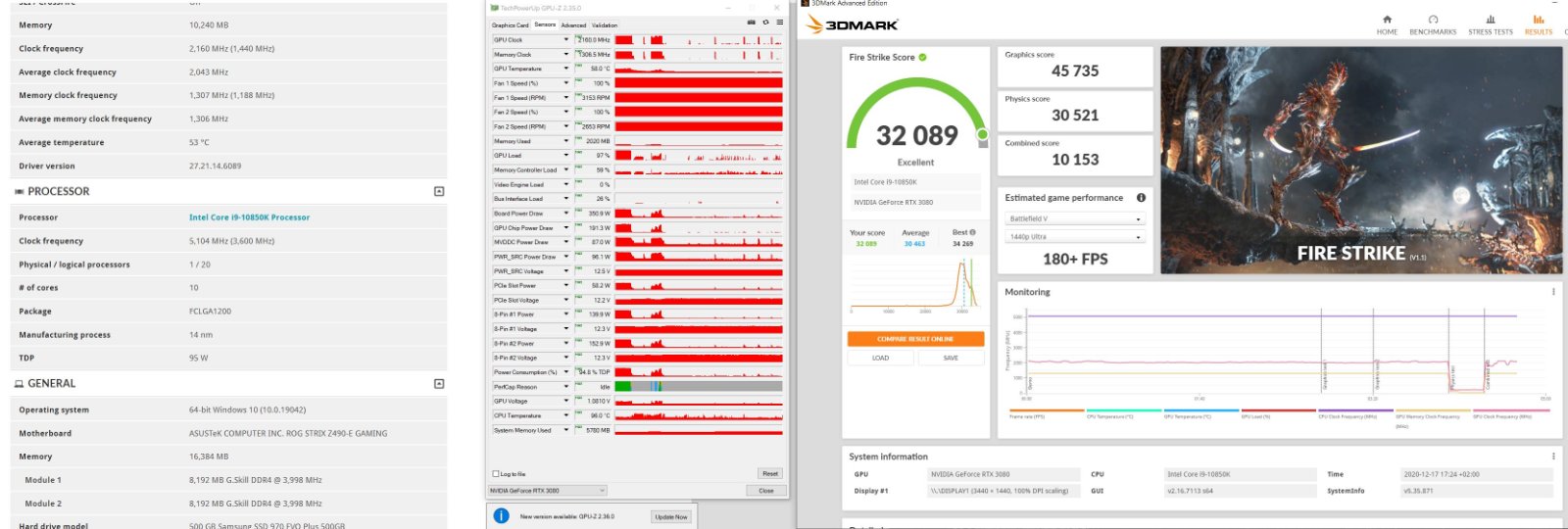
Task: Show estimated game performance info tooltip
Action: pos(1141,198)
